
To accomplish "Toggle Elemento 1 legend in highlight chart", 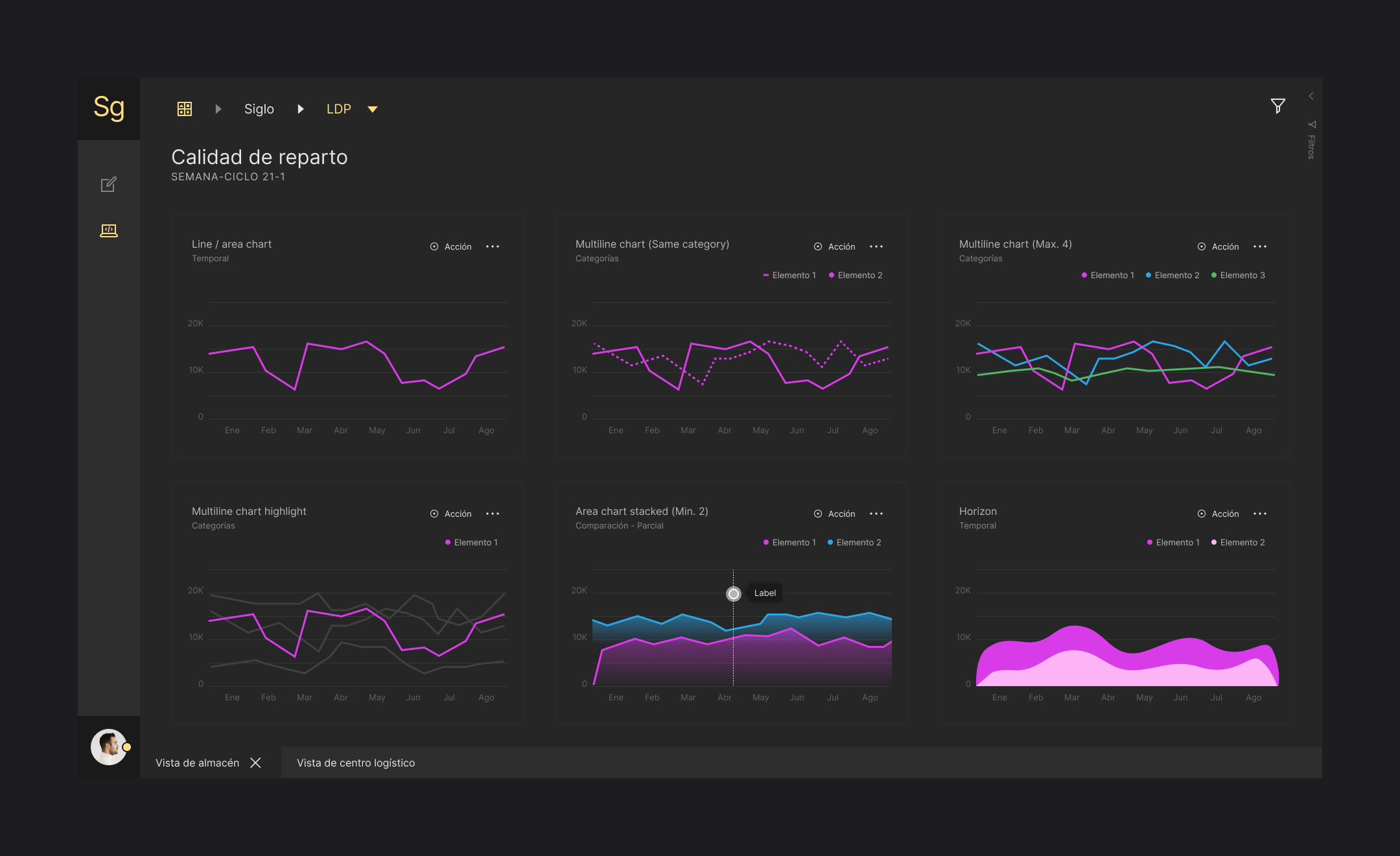I will click(x=471, y=542).
